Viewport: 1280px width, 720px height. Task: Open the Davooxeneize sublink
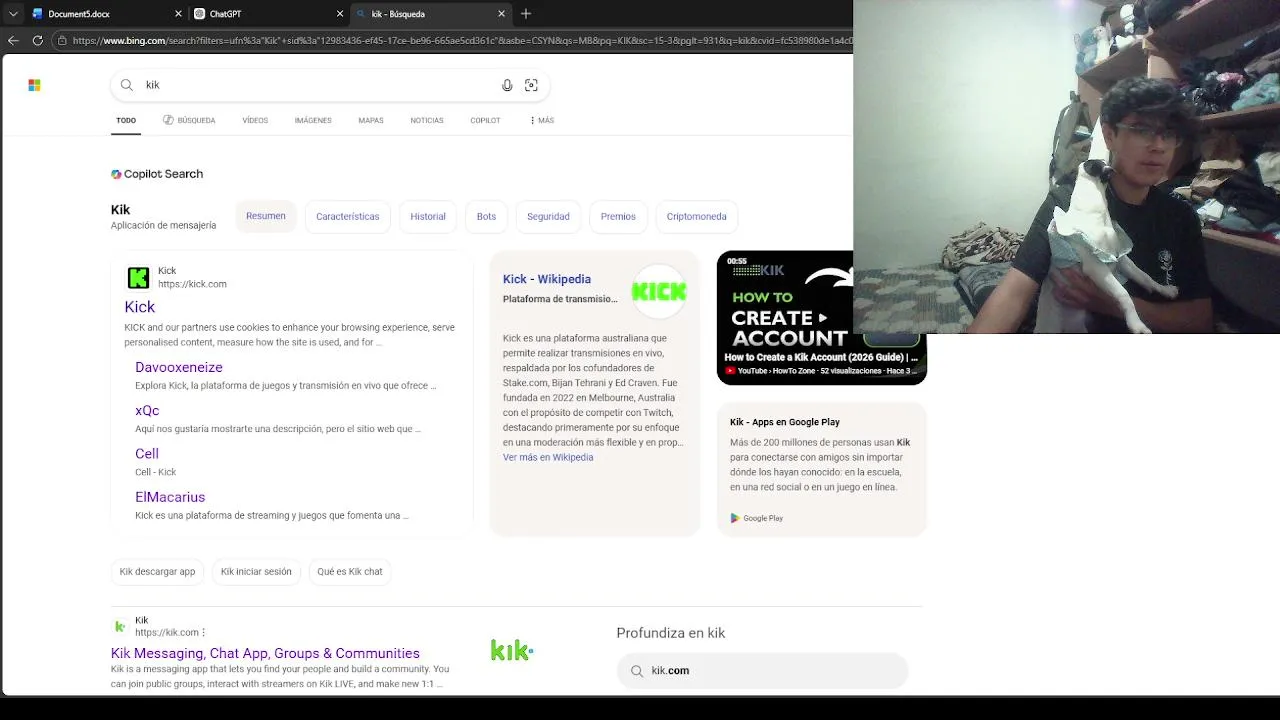tap(179, 367)
